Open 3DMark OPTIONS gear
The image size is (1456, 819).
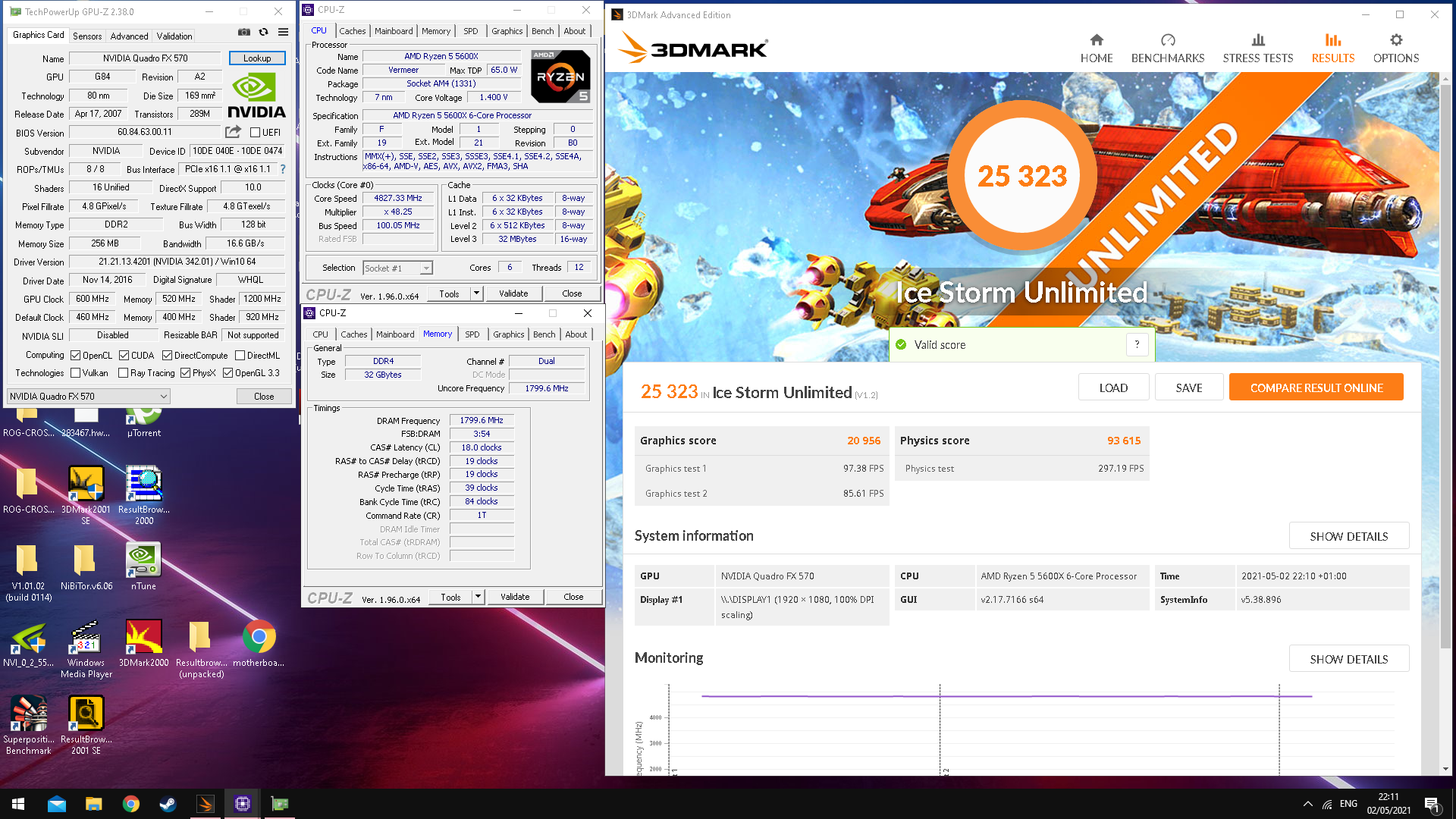pyautogui.click(x=1396, y=49)
